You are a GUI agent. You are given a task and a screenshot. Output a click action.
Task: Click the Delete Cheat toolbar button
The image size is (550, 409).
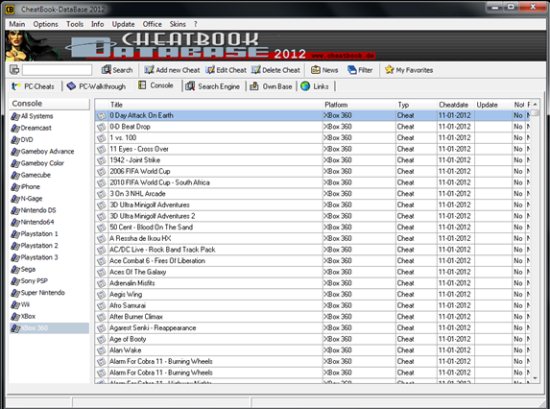pos(276,70)
